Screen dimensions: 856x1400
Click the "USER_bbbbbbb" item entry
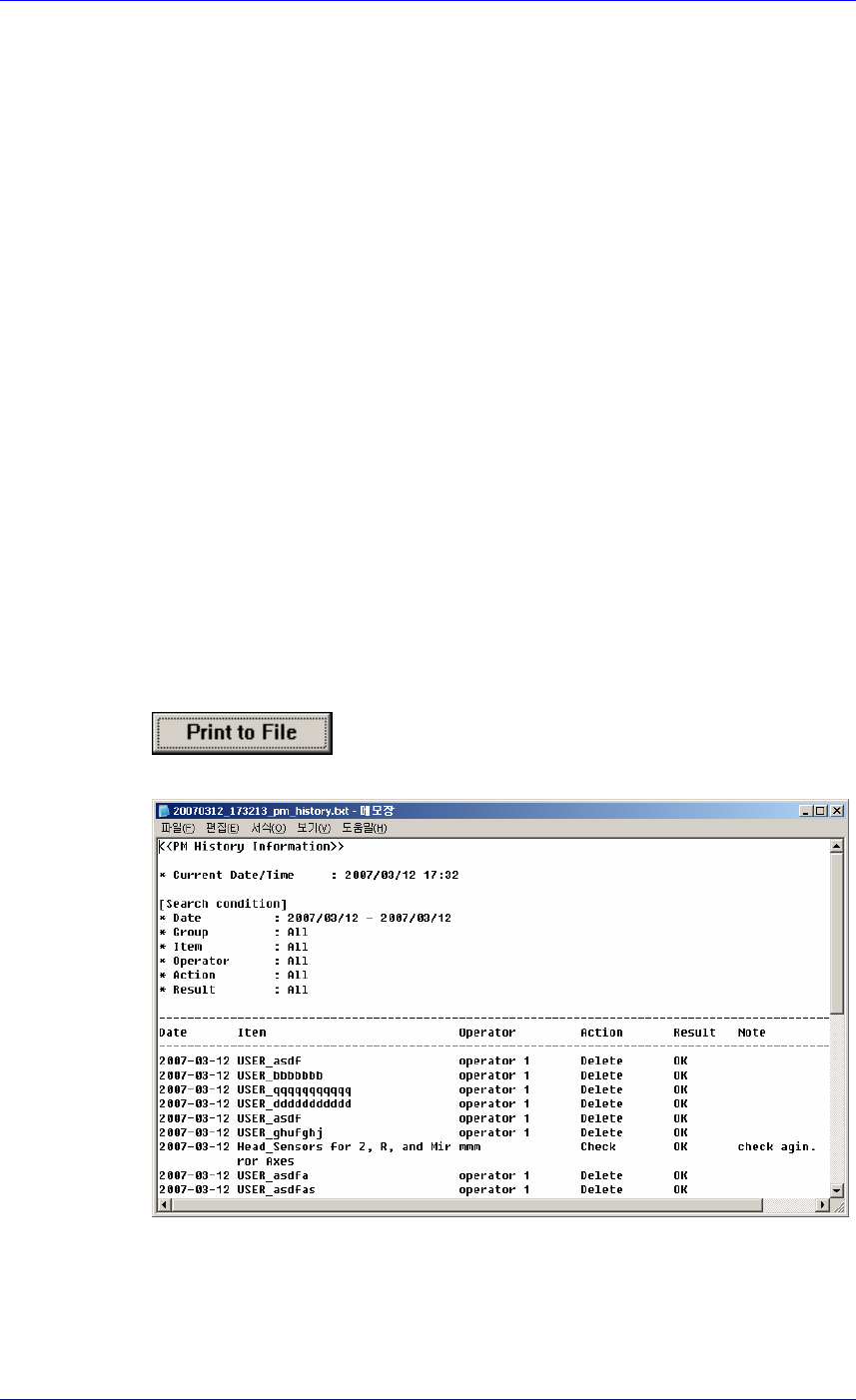click(x=281, y=1075)
